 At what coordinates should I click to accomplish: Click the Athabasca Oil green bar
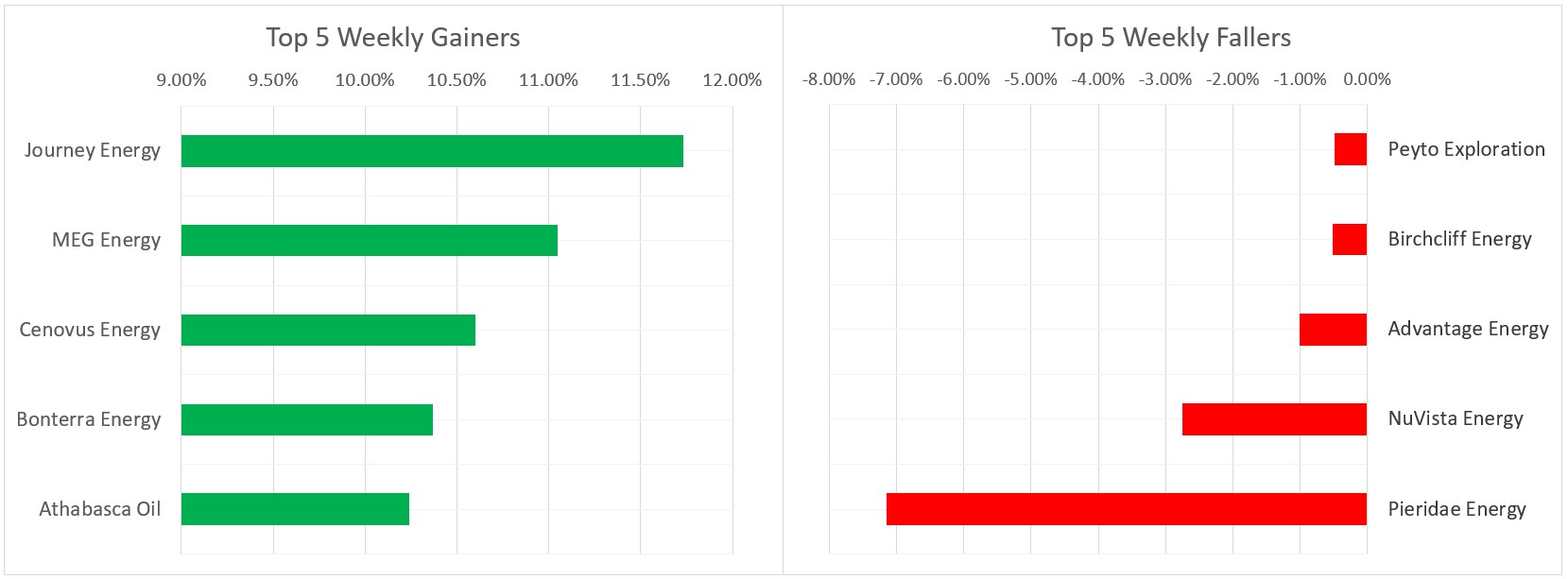(x=295, y=509)
